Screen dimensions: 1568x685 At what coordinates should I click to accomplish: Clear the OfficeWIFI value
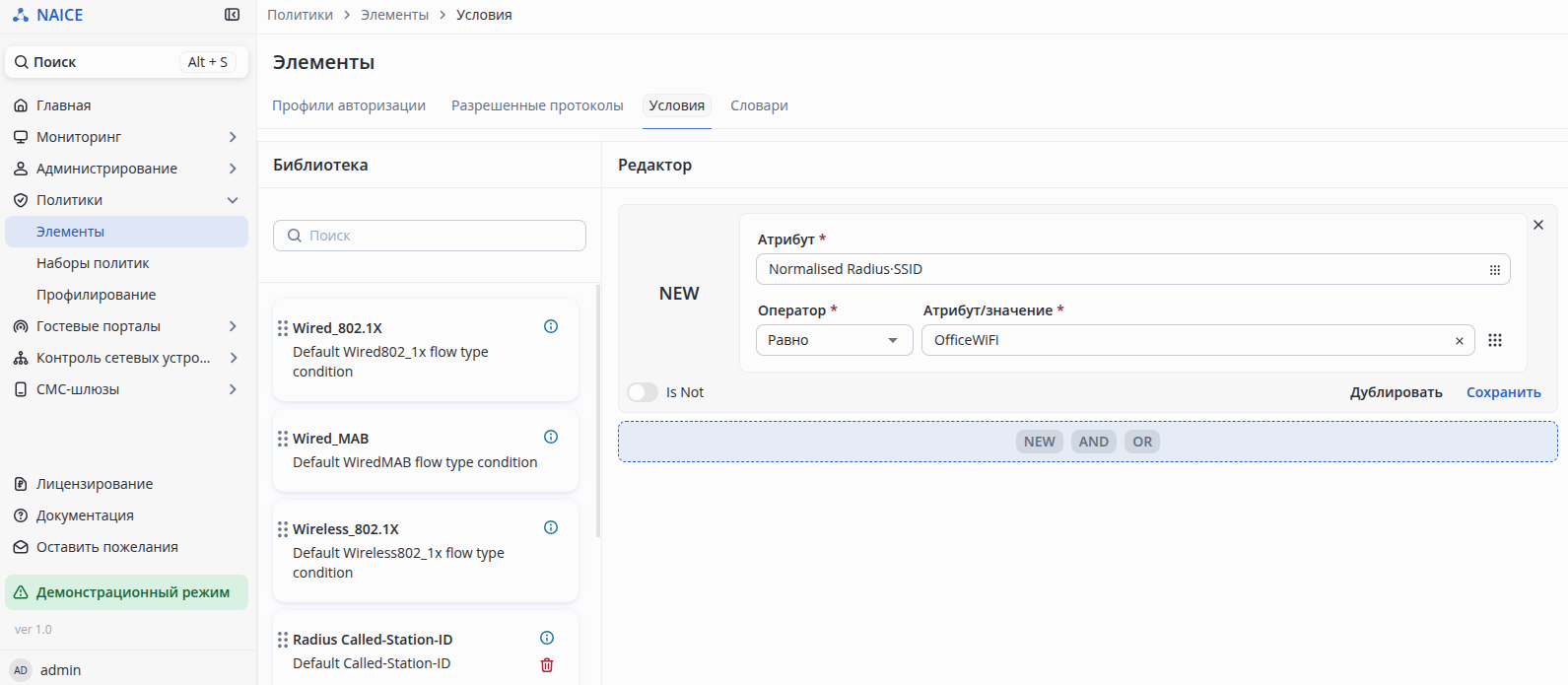coord(1459,341)
